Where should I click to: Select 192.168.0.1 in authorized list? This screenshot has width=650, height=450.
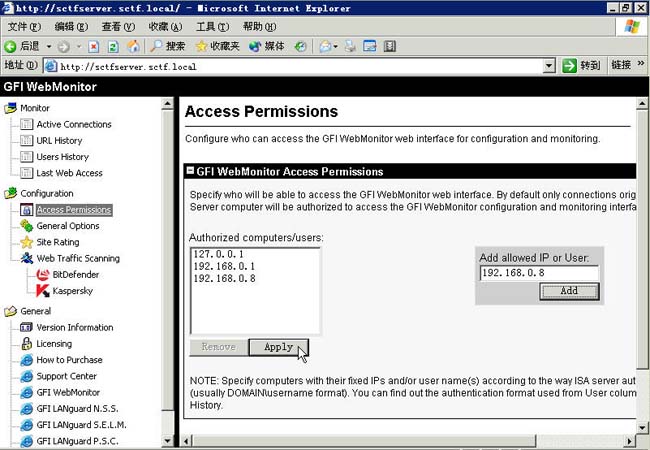tap(224, 266)
